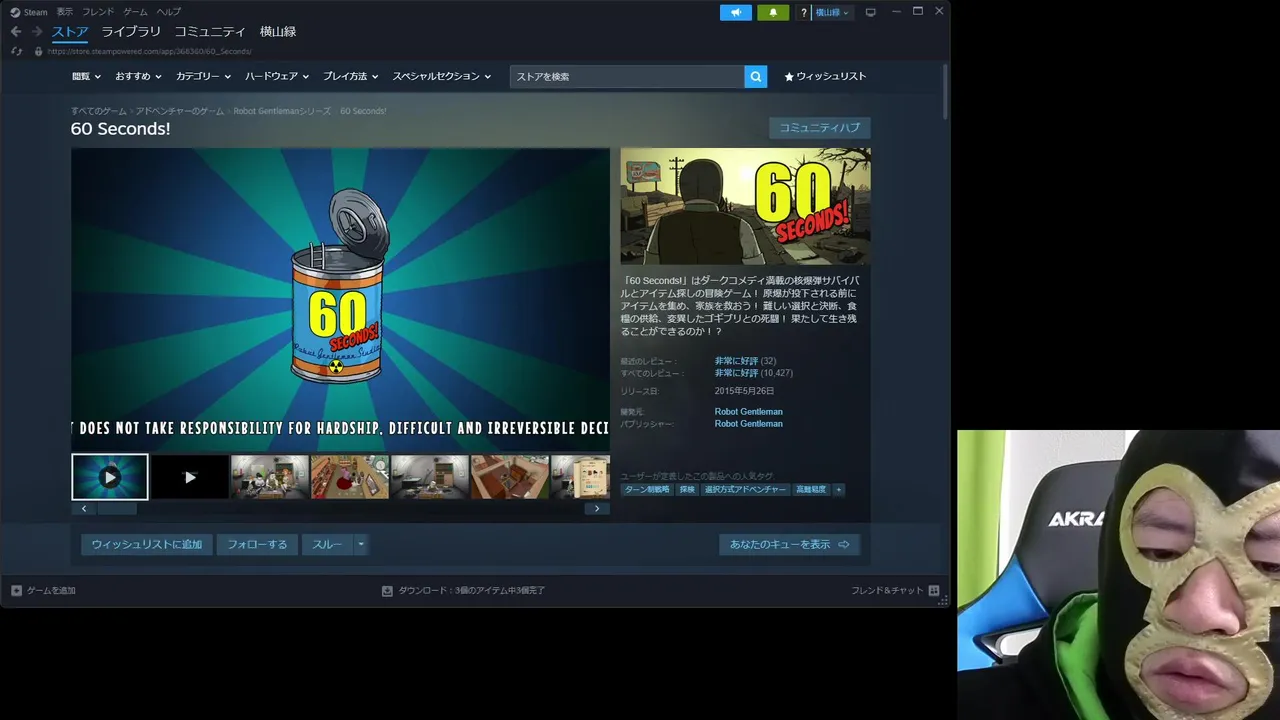Open the スペシャルセクション dropdown
Image resolution: width=1280 pixels, height=720 pixels.
click(442, 76)
